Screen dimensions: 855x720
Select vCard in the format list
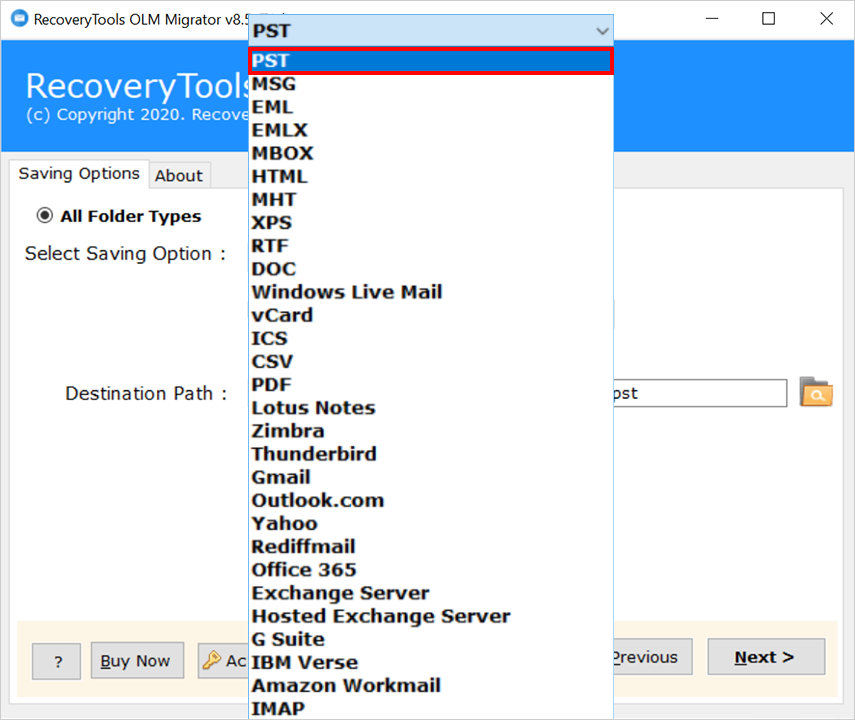point(431,315)
